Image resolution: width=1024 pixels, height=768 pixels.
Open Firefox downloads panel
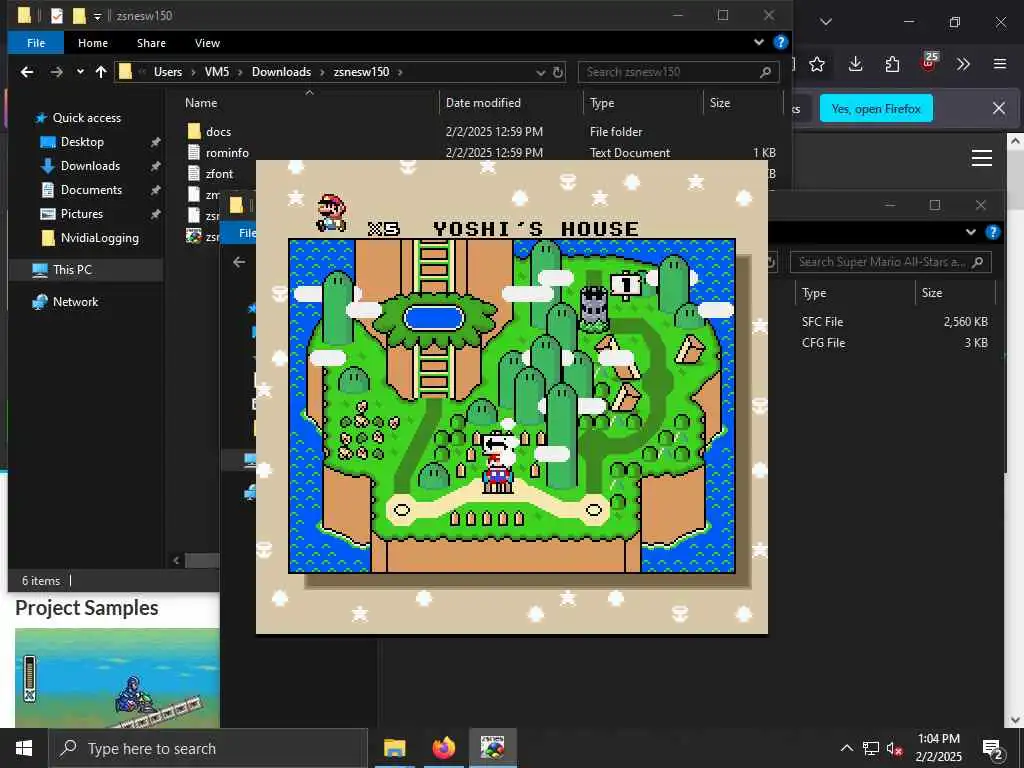[x=855, y=64]
